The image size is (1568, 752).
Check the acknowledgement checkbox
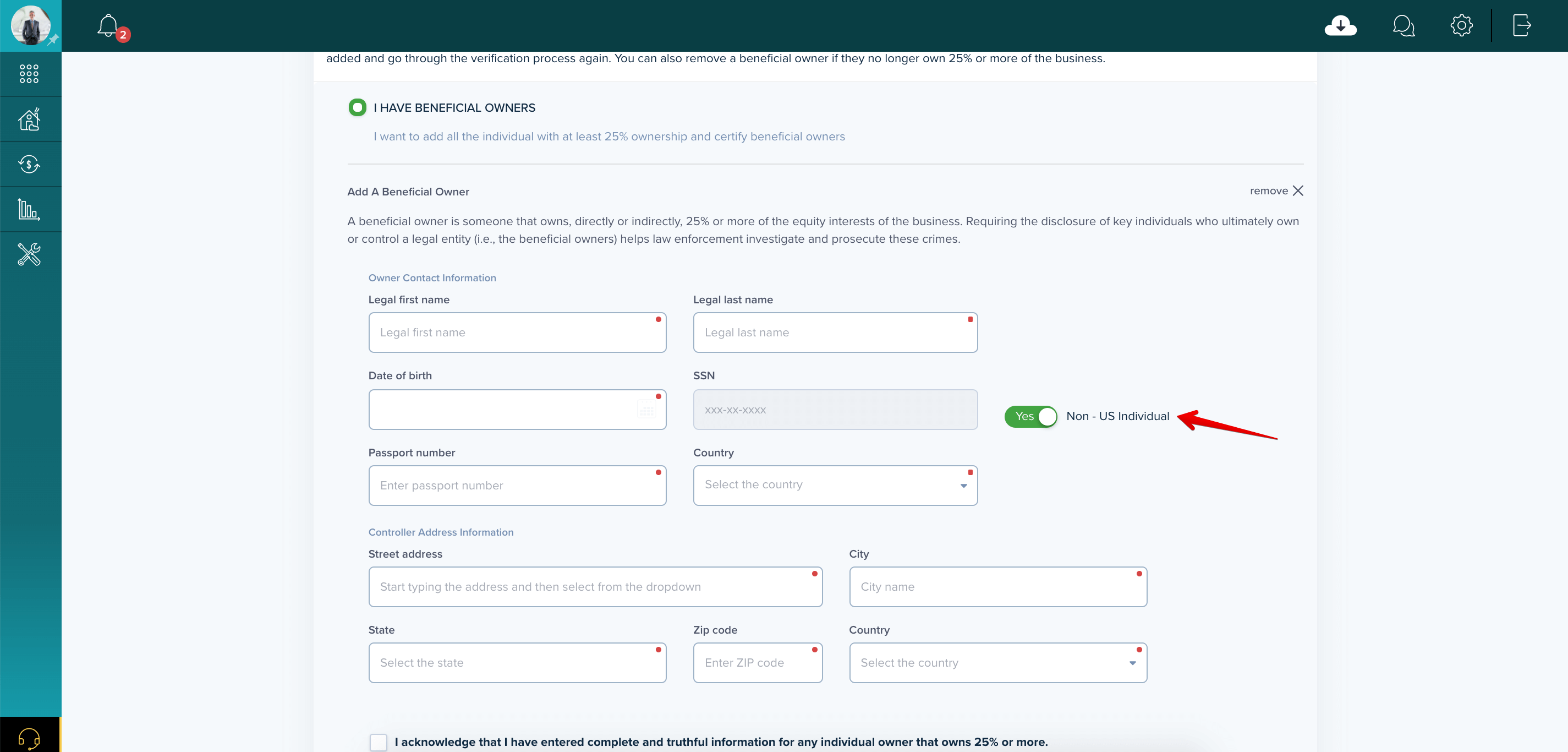(378, 742)
